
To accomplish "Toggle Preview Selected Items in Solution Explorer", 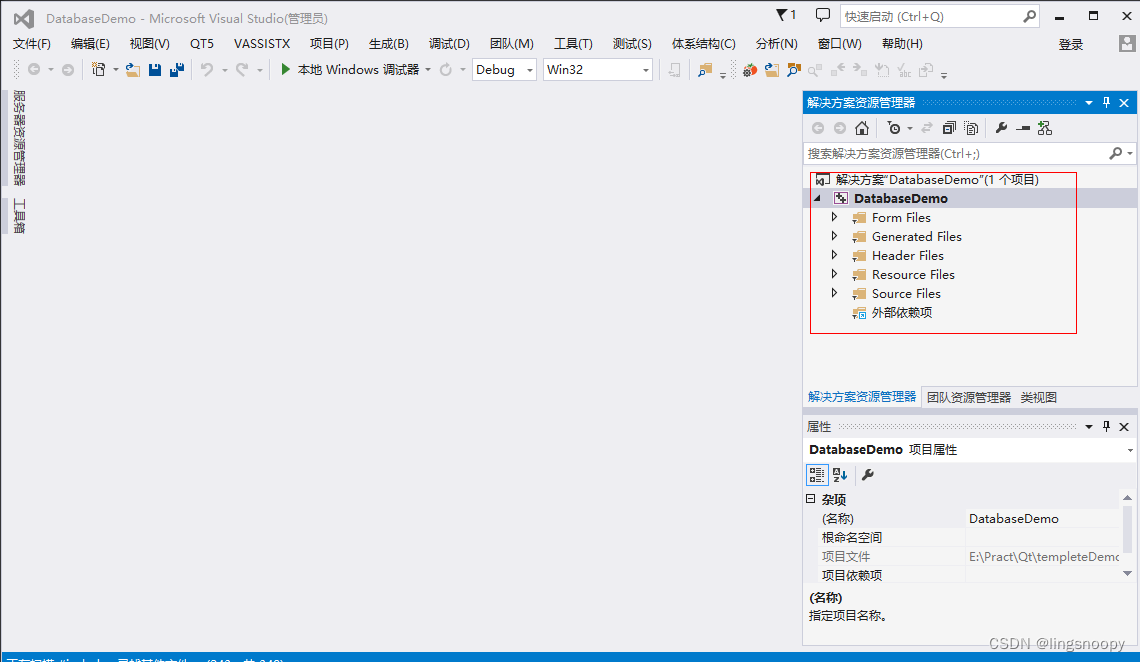I will tap(1023, 128).
